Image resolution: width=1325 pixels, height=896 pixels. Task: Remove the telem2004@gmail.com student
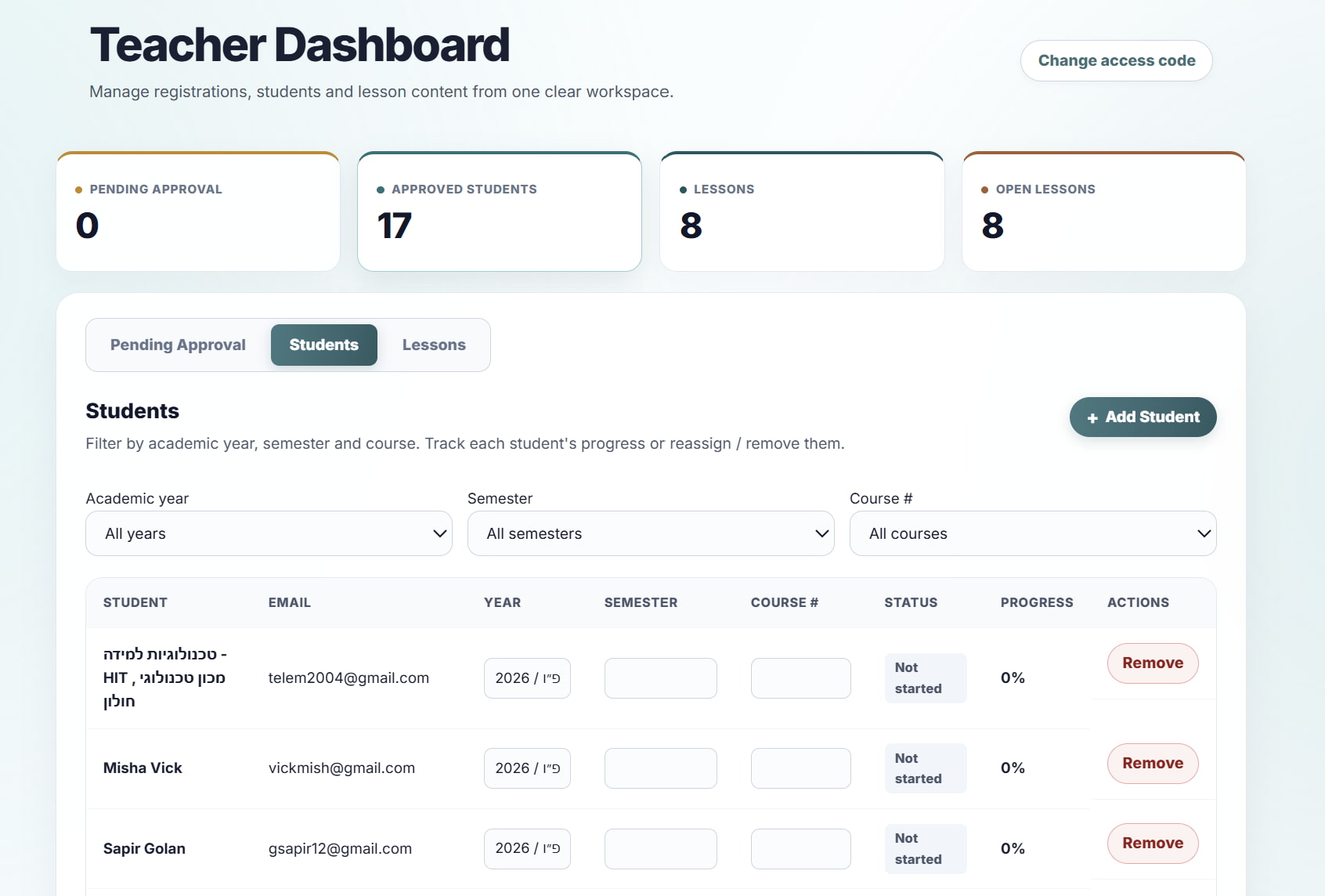1153,663
